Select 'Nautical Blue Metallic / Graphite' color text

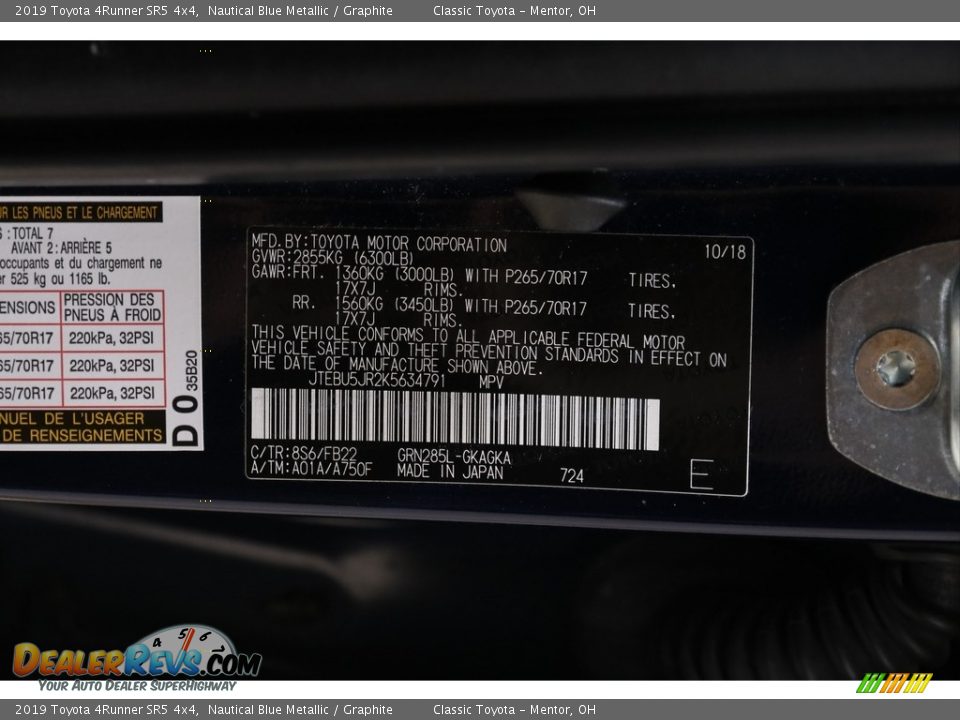tap(300, 10)
